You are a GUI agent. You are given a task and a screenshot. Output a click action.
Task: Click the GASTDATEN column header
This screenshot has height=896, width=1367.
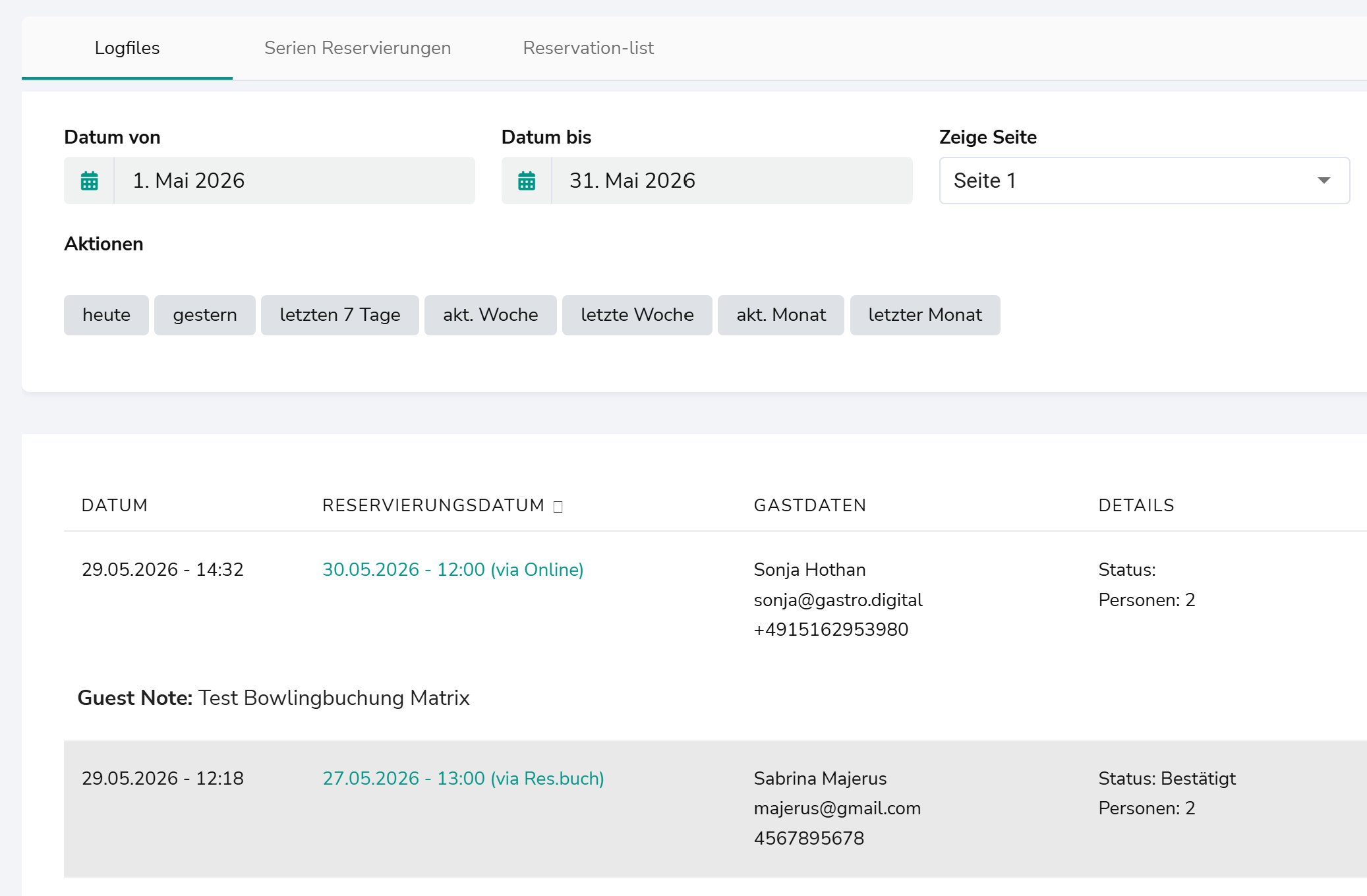coord(810,505)
